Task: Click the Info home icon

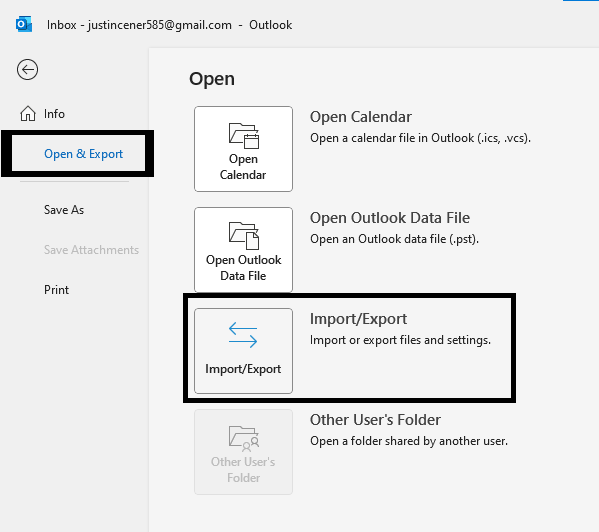Action: (x=28, y=114)
